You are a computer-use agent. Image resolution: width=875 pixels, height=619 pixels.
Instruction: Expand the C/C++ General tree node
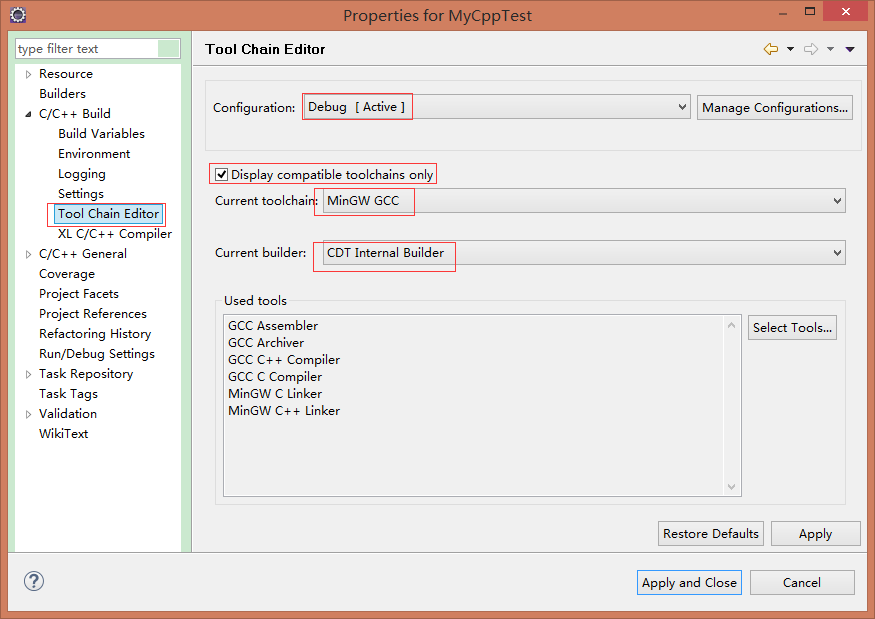tap(28, 255)
